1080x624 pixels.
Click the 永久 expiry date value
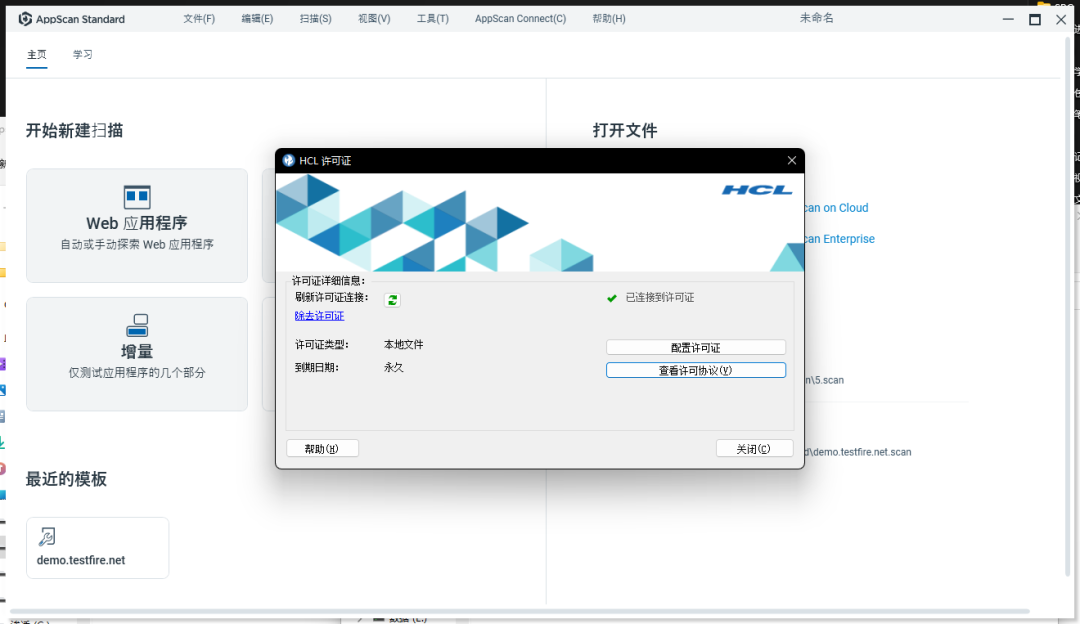click(394, 368)
